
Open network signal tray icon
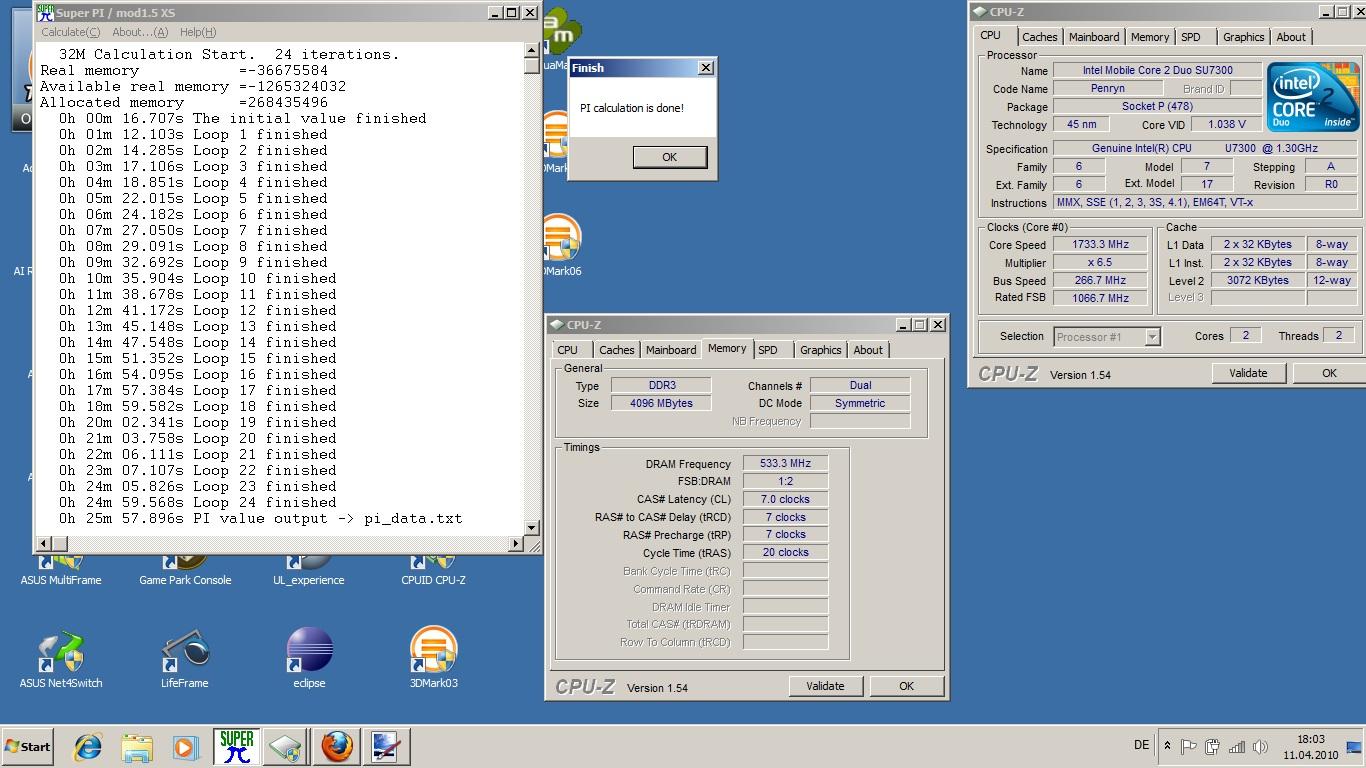[x=1236, y=746]
